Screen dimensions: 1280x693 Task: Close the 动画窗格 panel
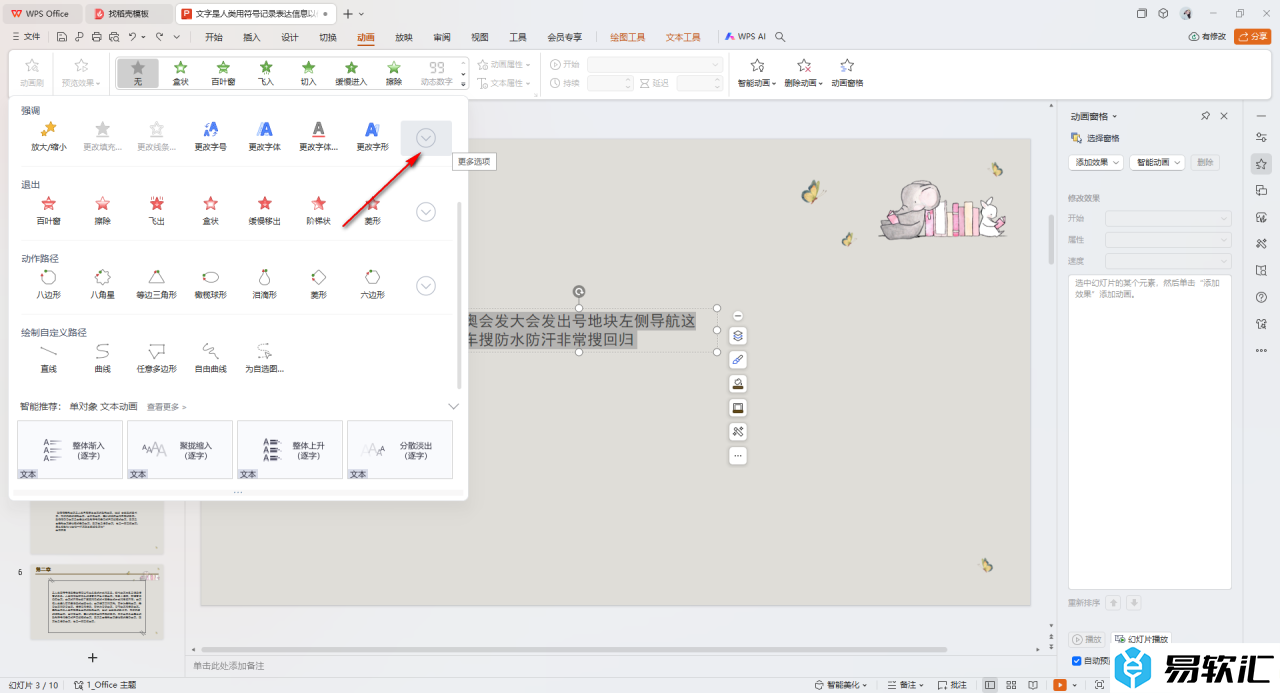click(1224, 116)
